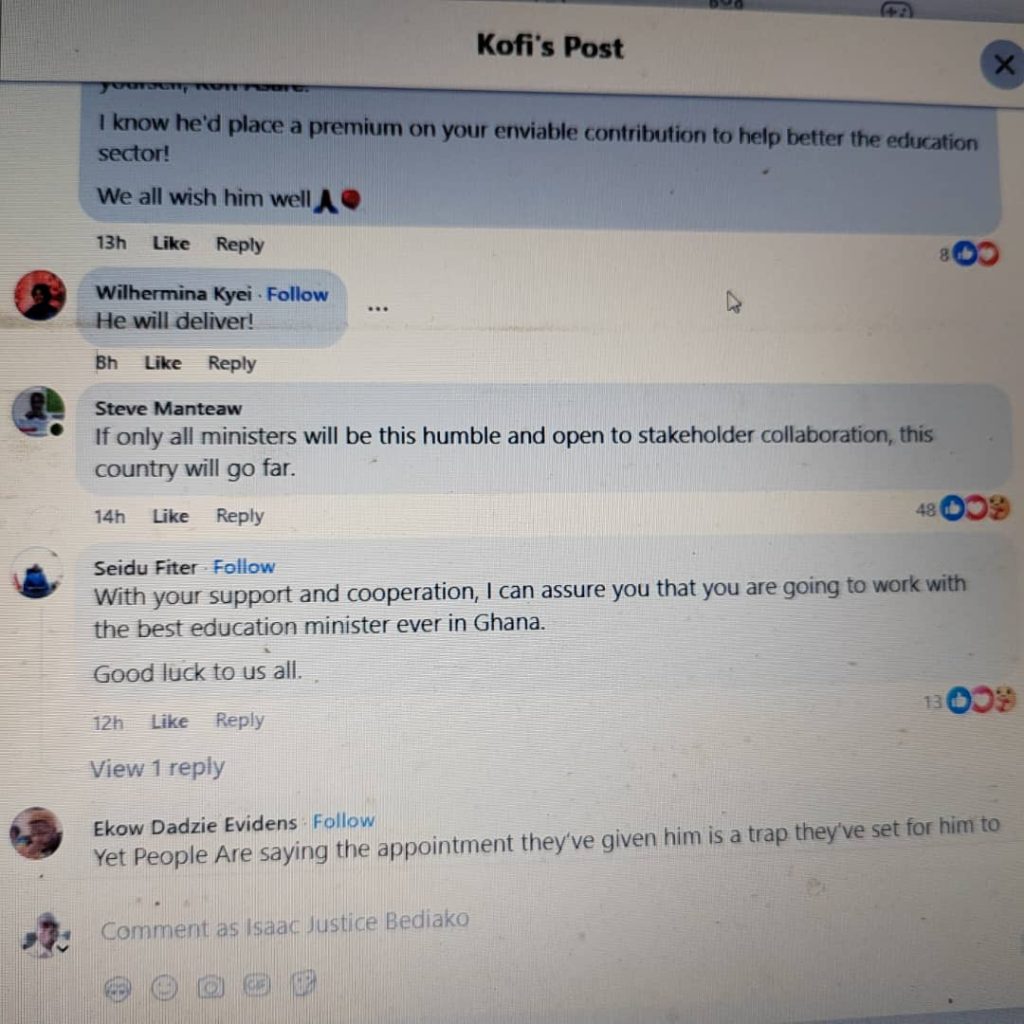Expand View 1 reply under Seidu Fiter
The height and width of the screenshot is (1024, 1024).
click(x=157, y=768)
